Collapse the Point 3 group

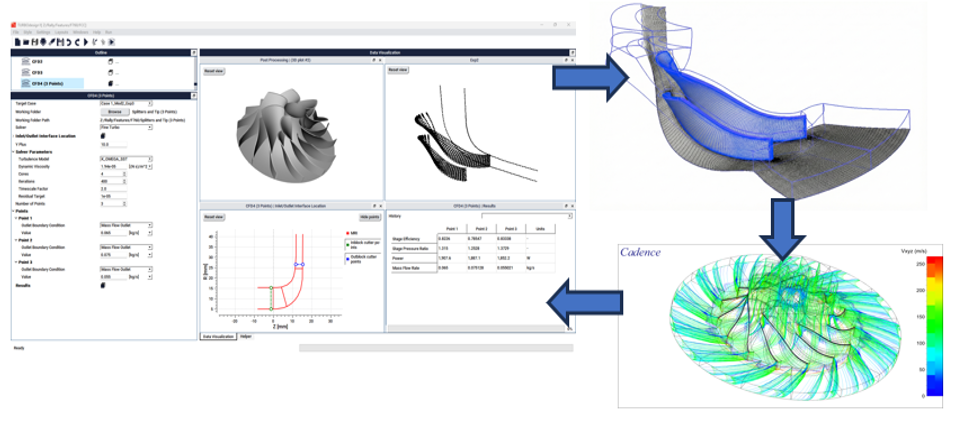click(x=16, y=261)
